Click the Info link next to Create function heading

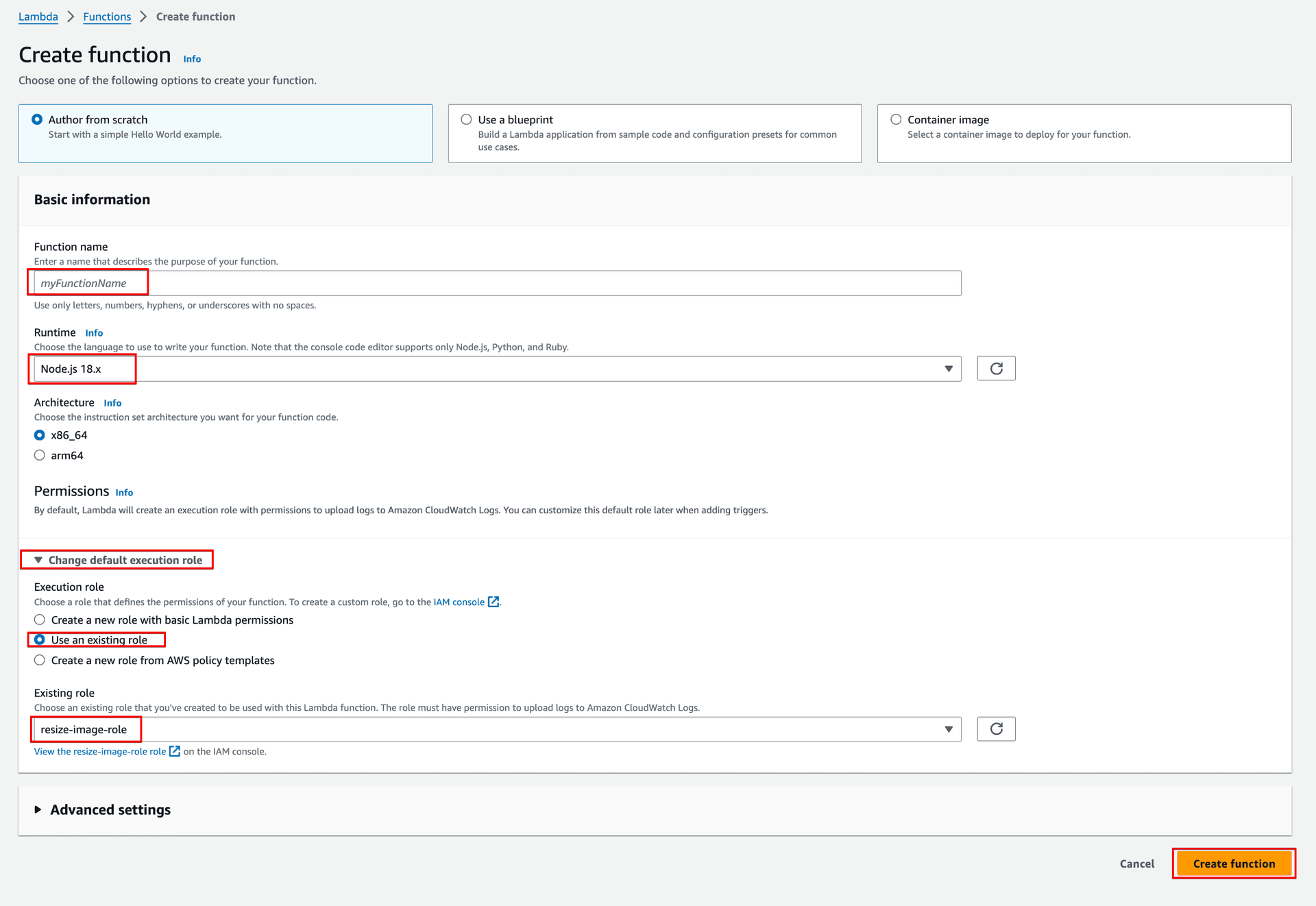click(192, 59)
